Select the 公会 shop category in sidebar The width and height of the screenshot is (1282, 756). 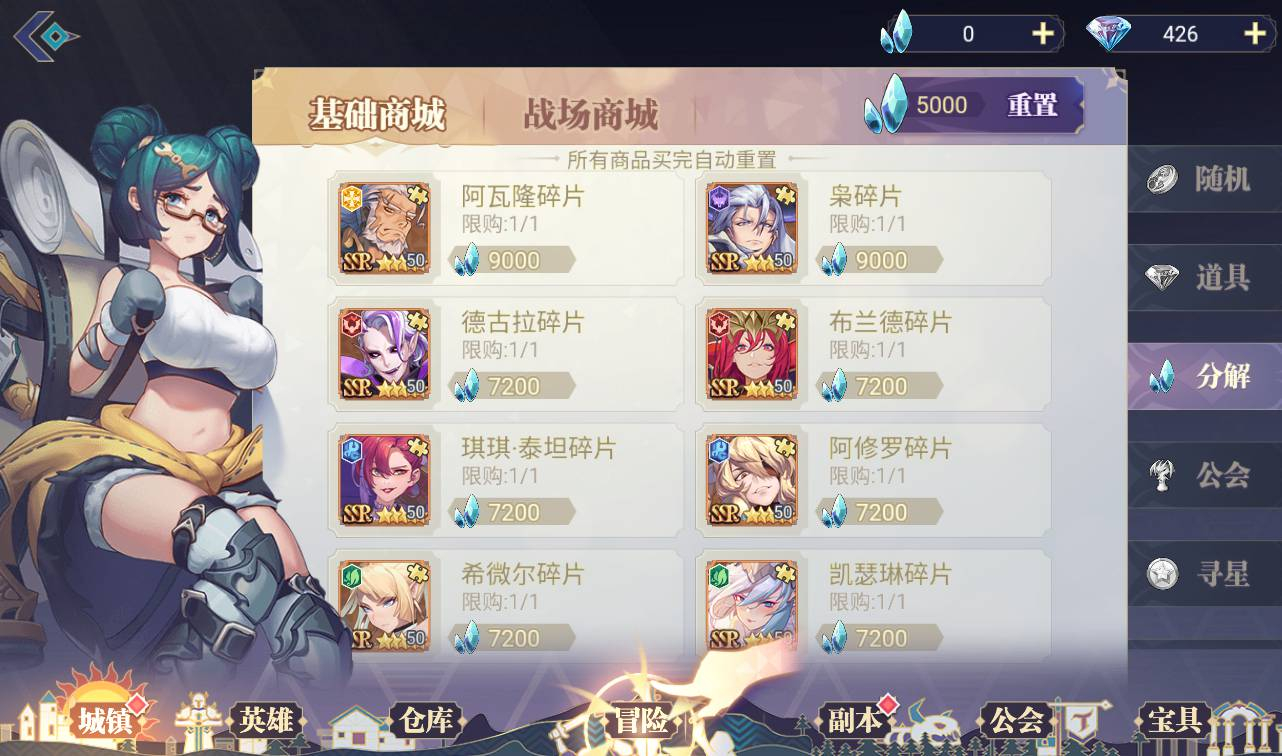pyautogui.click(x=1205, y=475)
